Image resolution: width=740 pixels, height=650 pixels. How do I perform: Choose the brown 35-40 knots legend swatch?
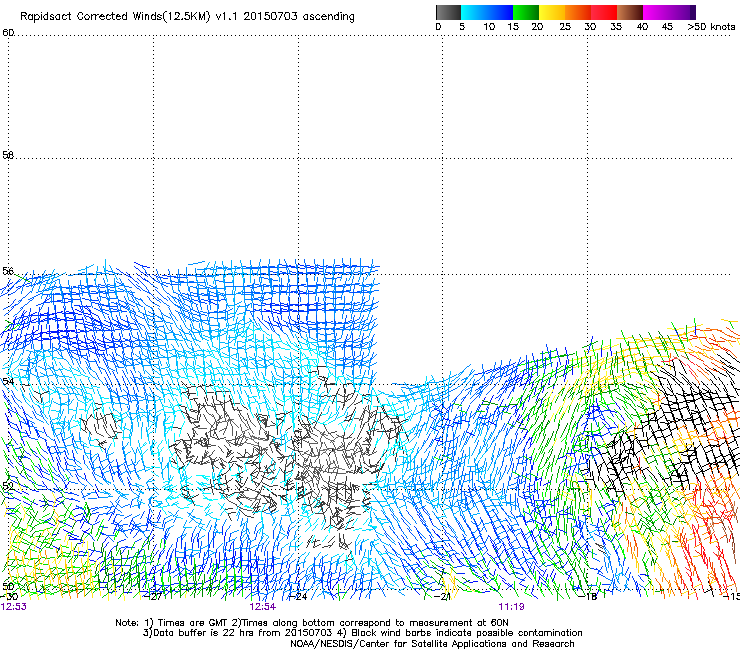point(630,12)
